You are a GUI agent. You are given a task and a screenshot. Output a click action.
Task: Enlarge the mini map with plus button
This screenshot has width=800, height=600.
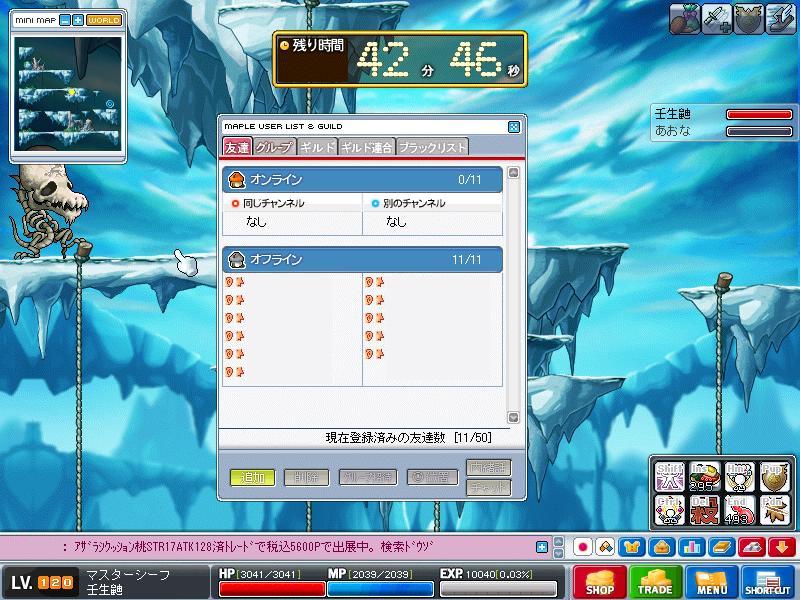click(x=78, y=20)
